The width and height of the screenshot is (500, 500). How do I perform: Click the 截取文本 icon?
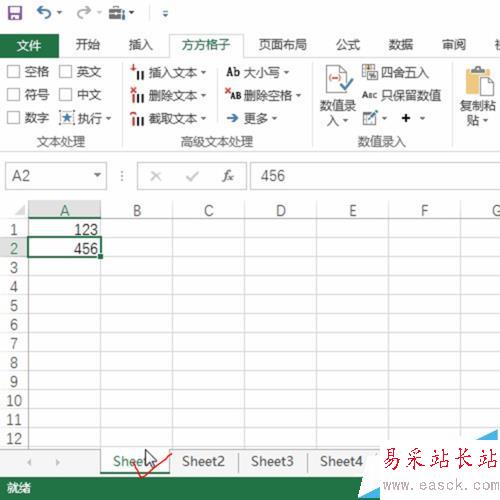click(137, 119)
